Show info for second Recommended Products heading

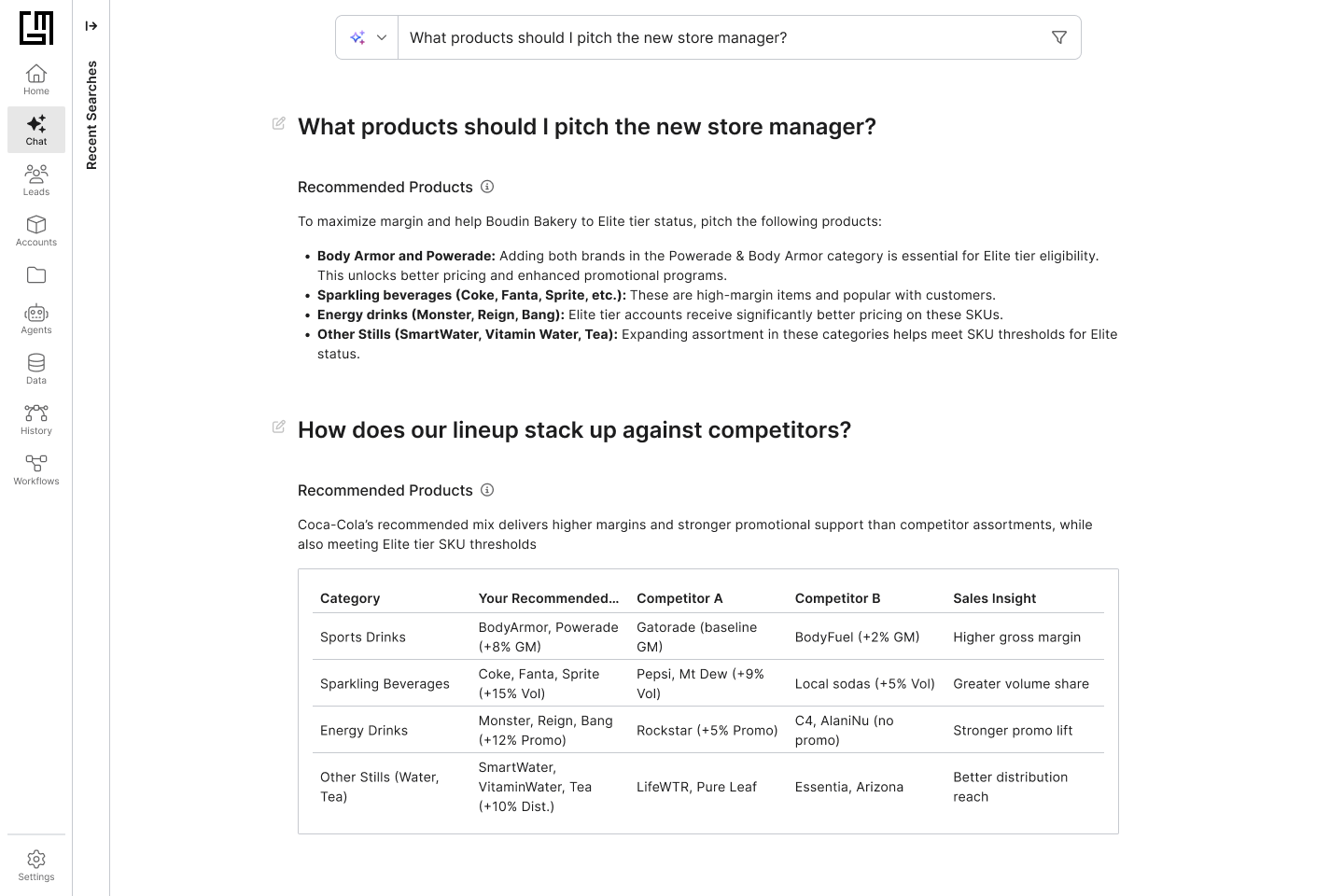[x=487, y=490]
